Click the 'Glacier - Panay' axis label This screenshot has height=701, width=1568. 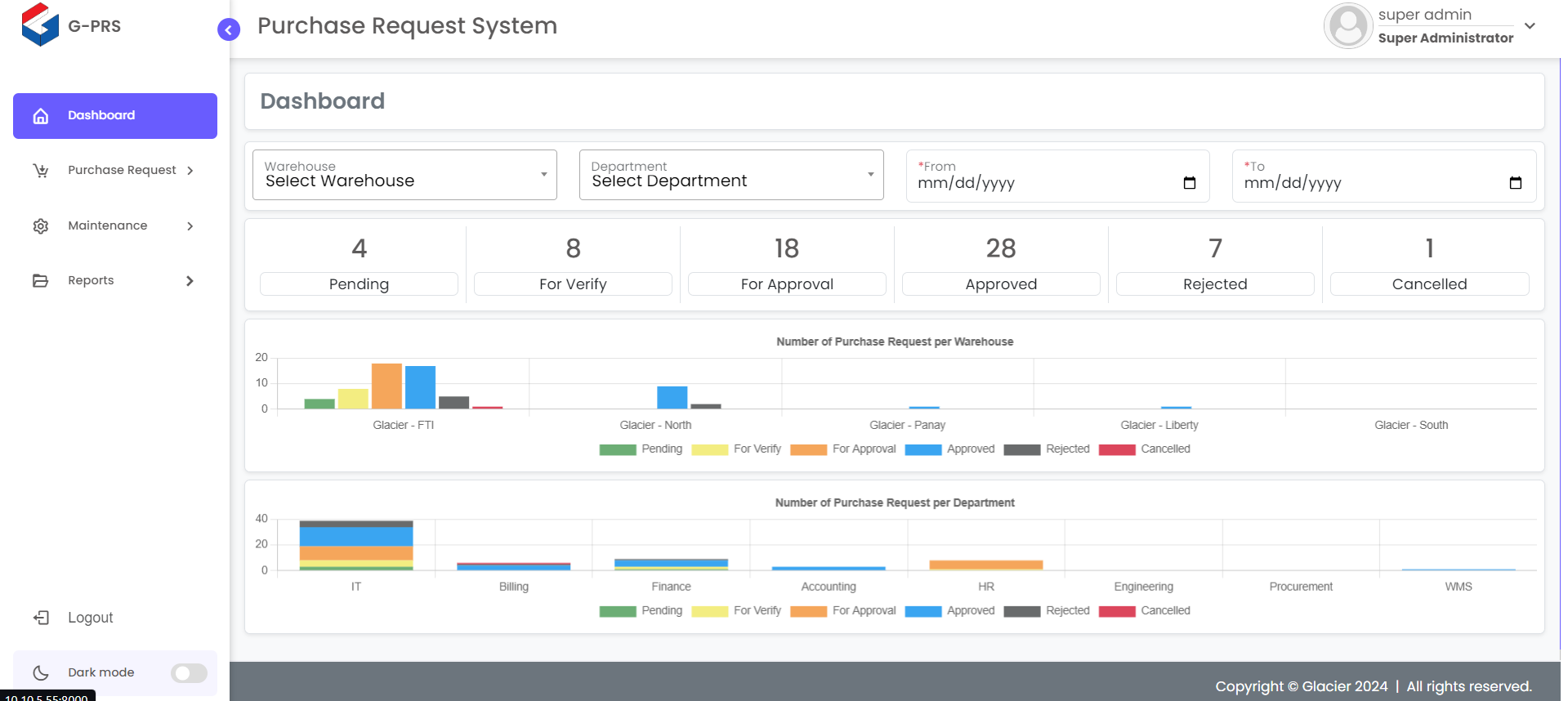coord(907,426)
